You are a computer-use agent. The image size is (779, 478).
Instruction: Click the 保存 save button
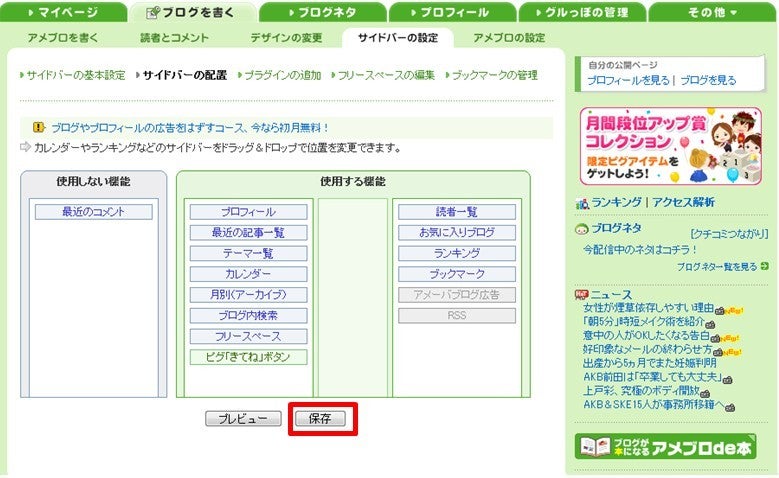pos(320,418)
